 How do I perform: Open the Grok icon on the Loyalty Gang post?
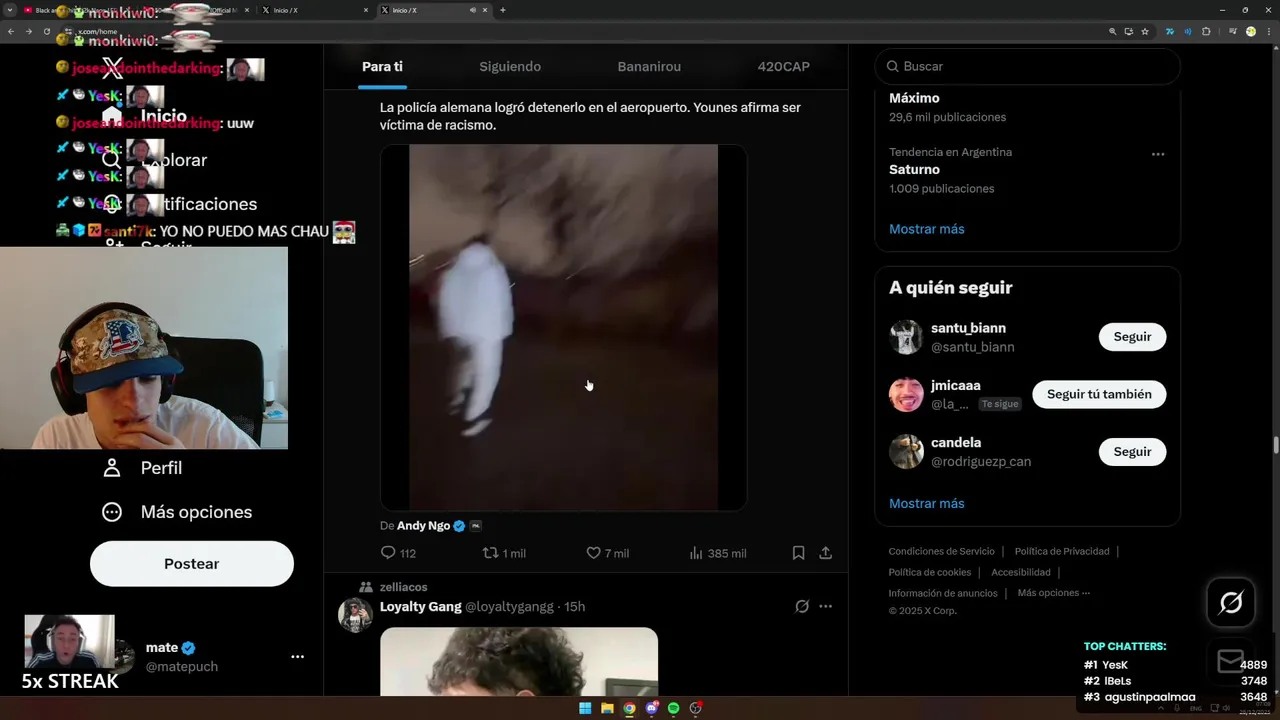point(801,606)
